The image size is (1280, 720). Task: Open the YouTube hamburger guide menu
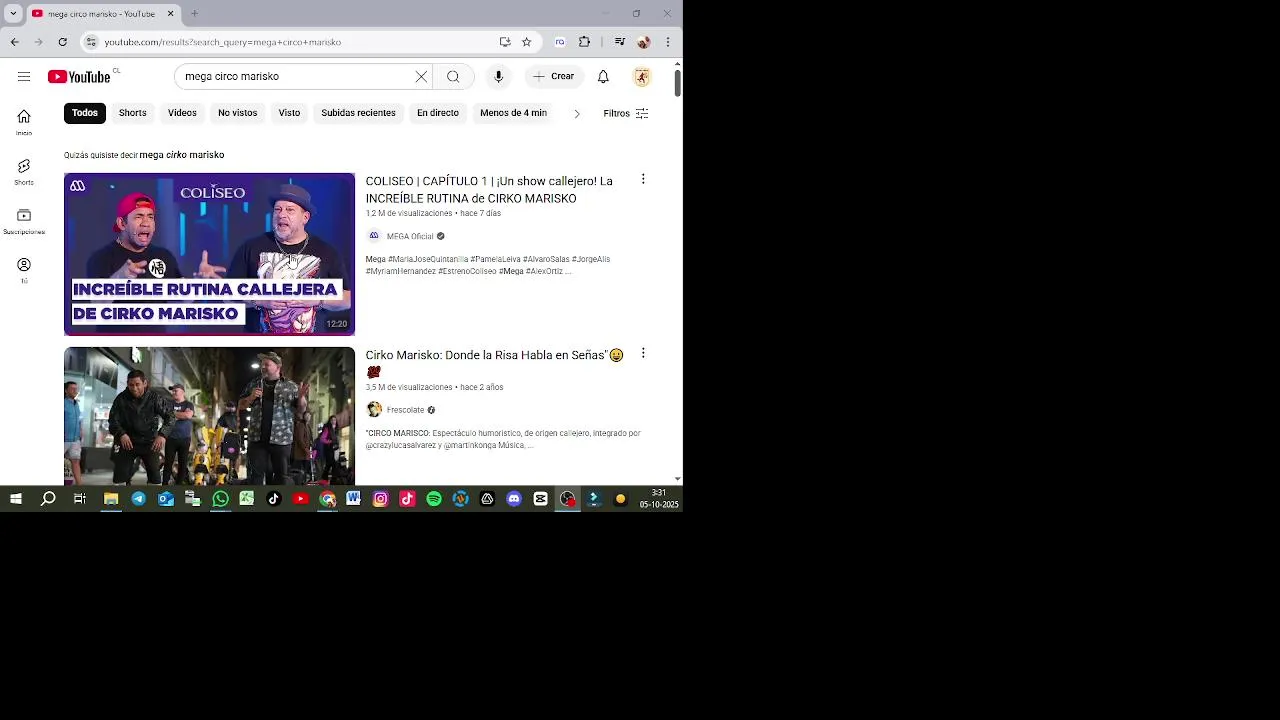[23, 76]
